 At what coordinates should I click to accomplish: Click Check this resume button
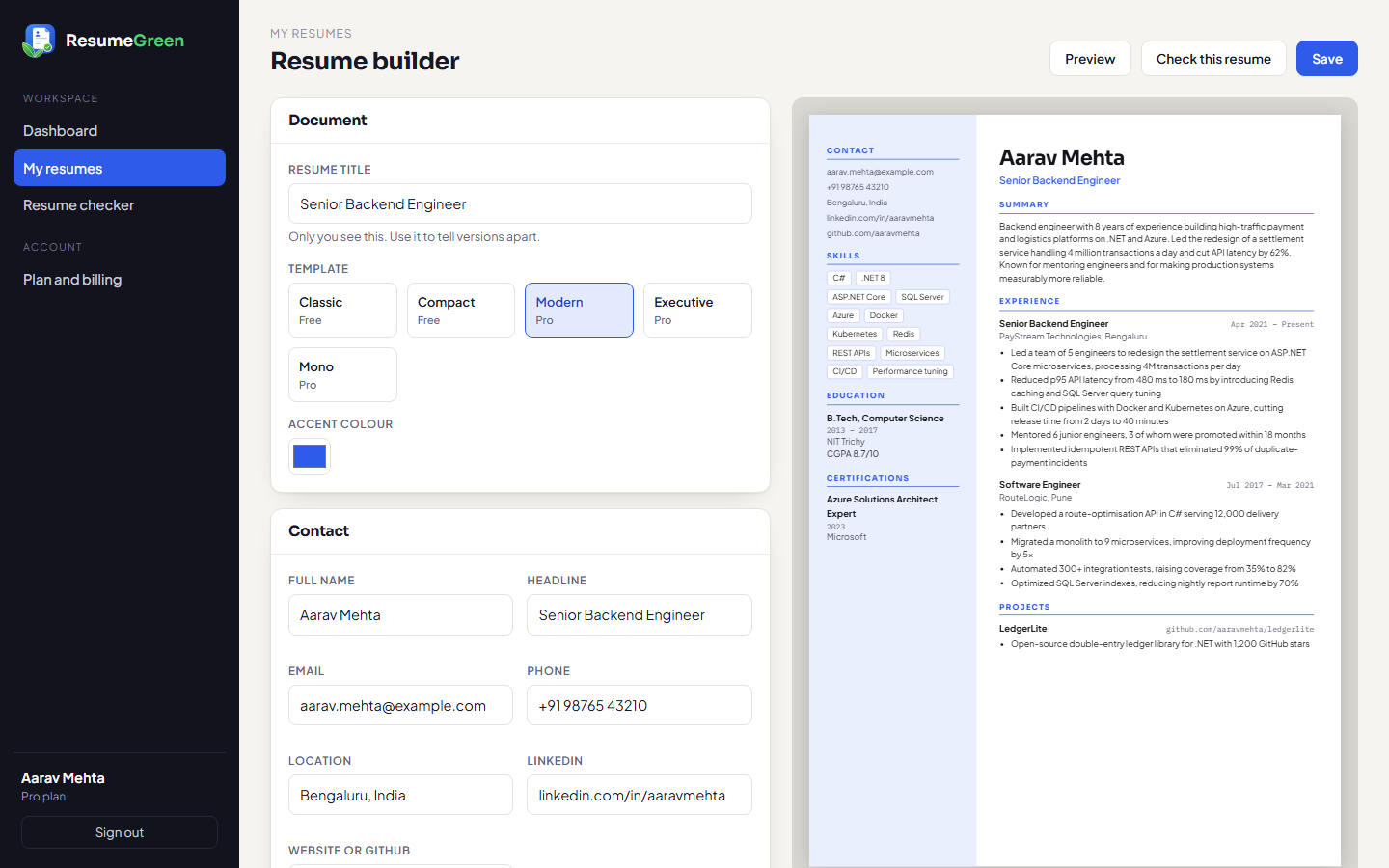[x=1213, y=59]
